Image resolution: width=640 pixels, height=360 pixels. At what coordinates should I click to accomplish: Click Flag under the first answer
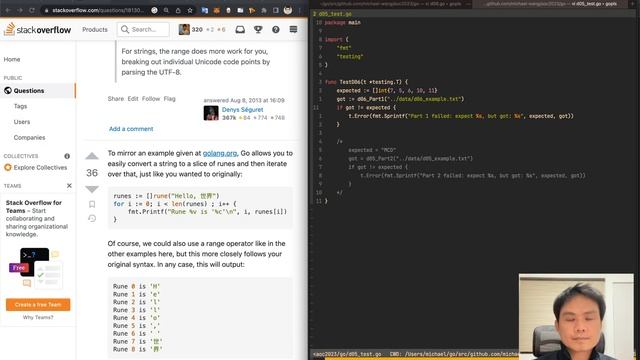pyautogui.click(x=169, y=99)
